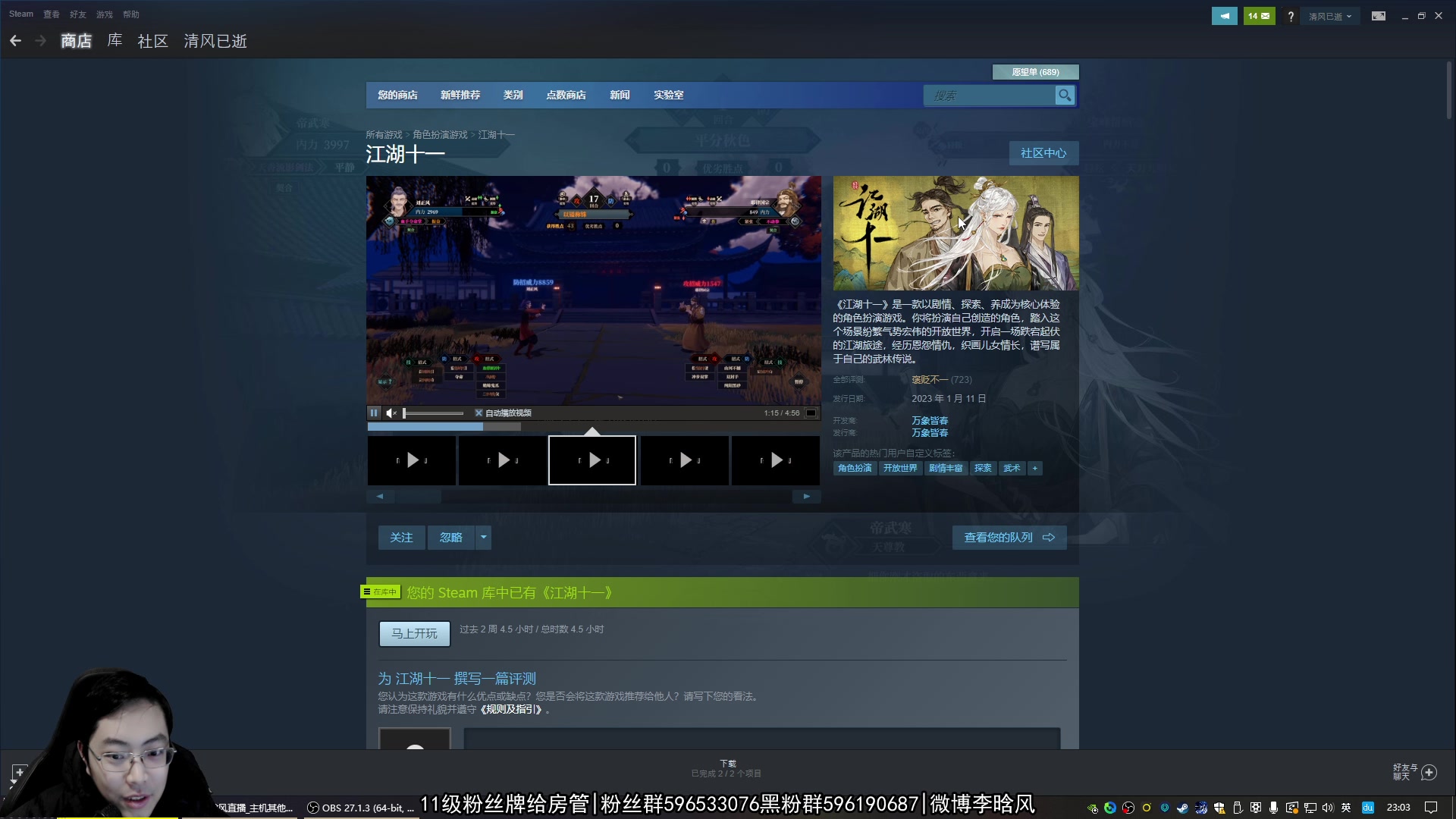Open the question mark help icon

(x=1291, y=16)
